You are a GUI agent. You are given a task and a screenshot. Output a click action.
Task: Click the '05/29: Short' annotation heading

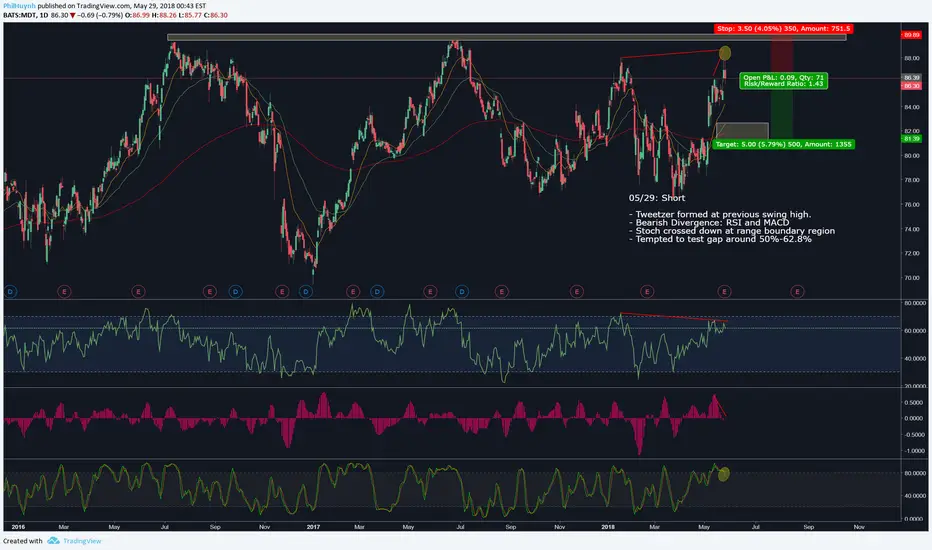click(657, 198)
